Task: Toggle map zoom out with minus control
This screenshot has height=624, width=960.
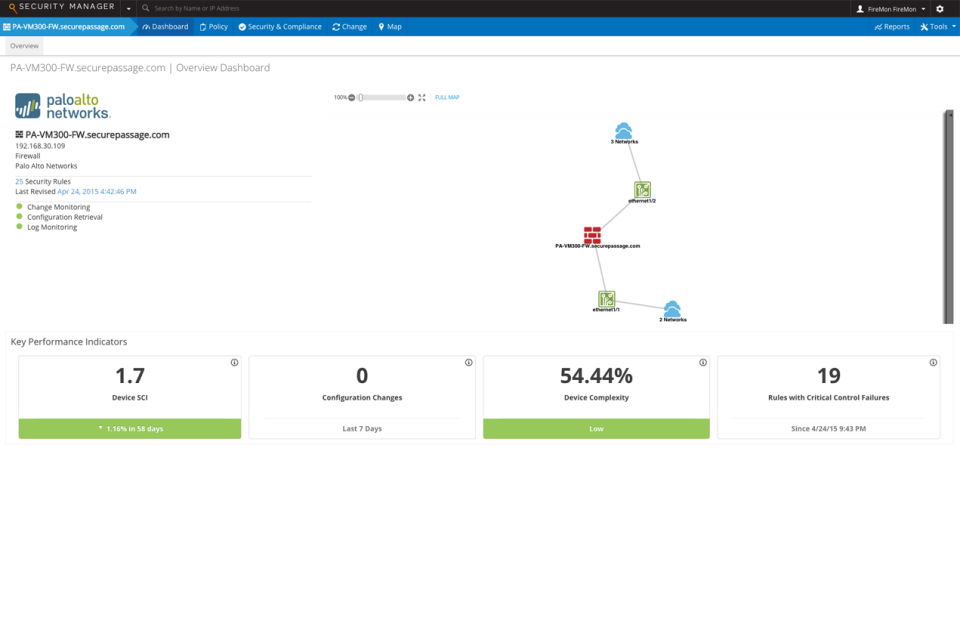Action: pos(350,97)
